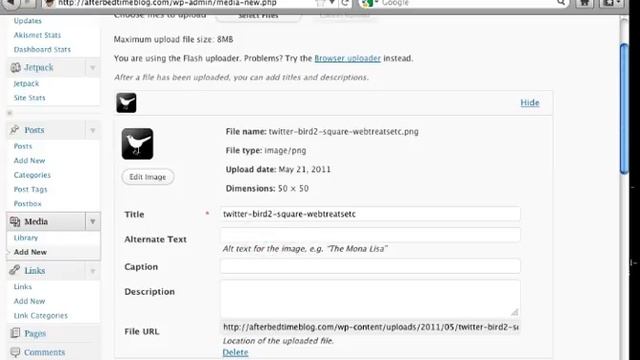Open Categories under Posts
This screenshot has width=640, height=360.
point(32,175)
